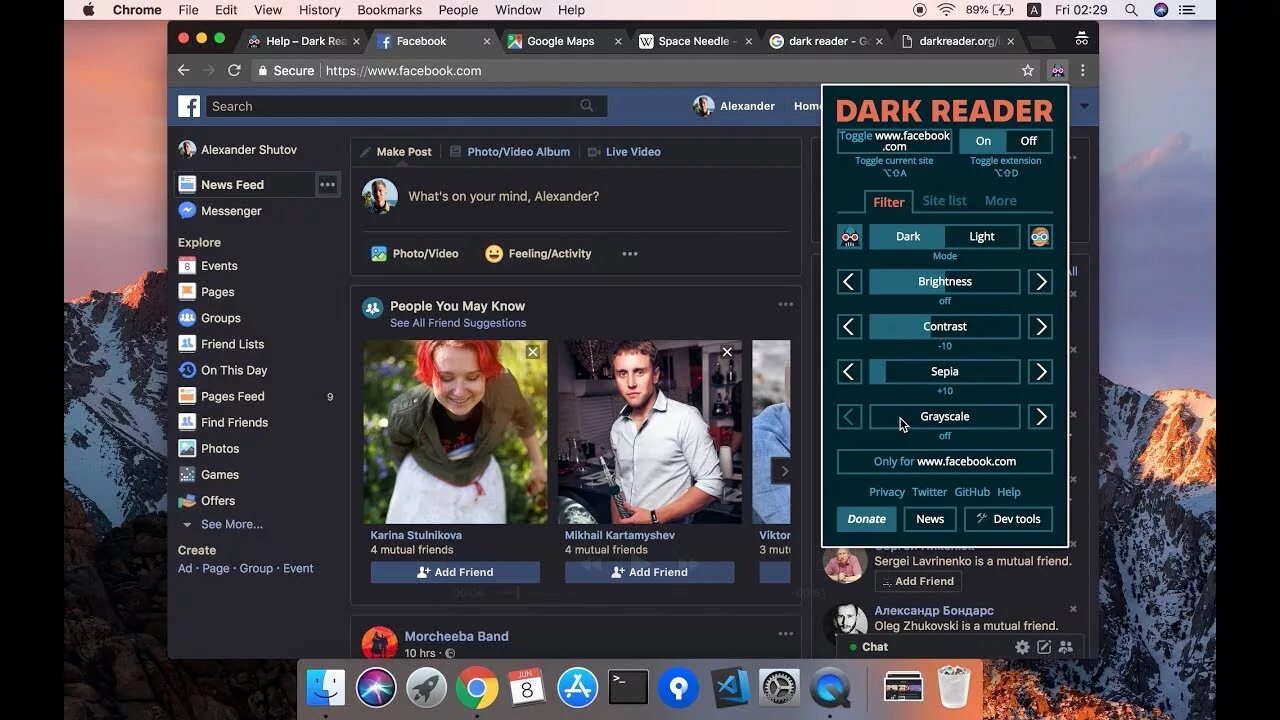Increase Brightness with right arrow

(x=1040, y=282)
